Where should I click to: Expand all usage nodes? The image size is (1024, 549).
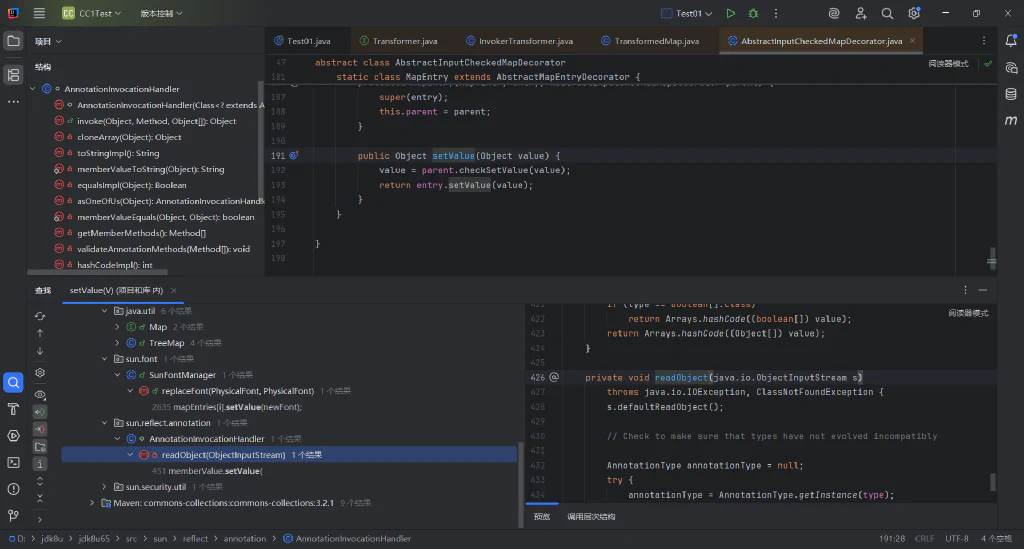click(40, 481)
